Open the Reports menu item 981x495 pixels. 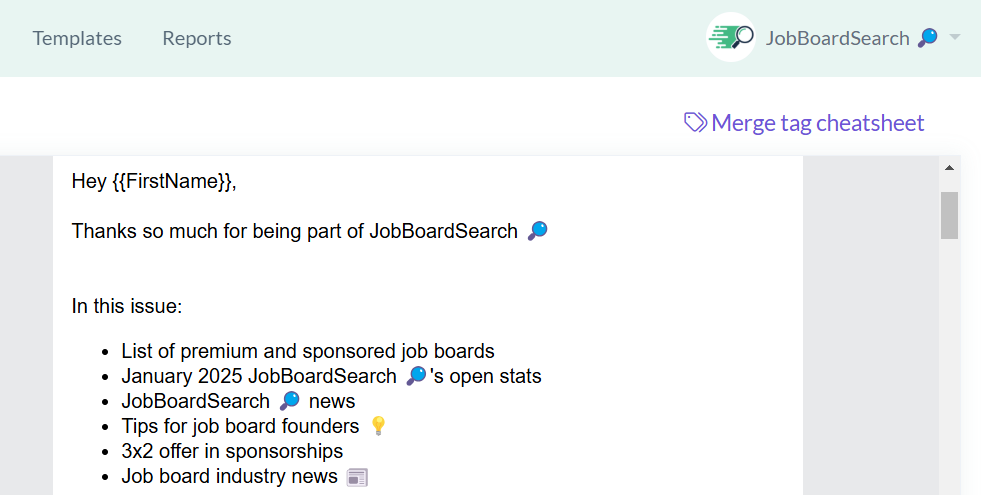196,38
